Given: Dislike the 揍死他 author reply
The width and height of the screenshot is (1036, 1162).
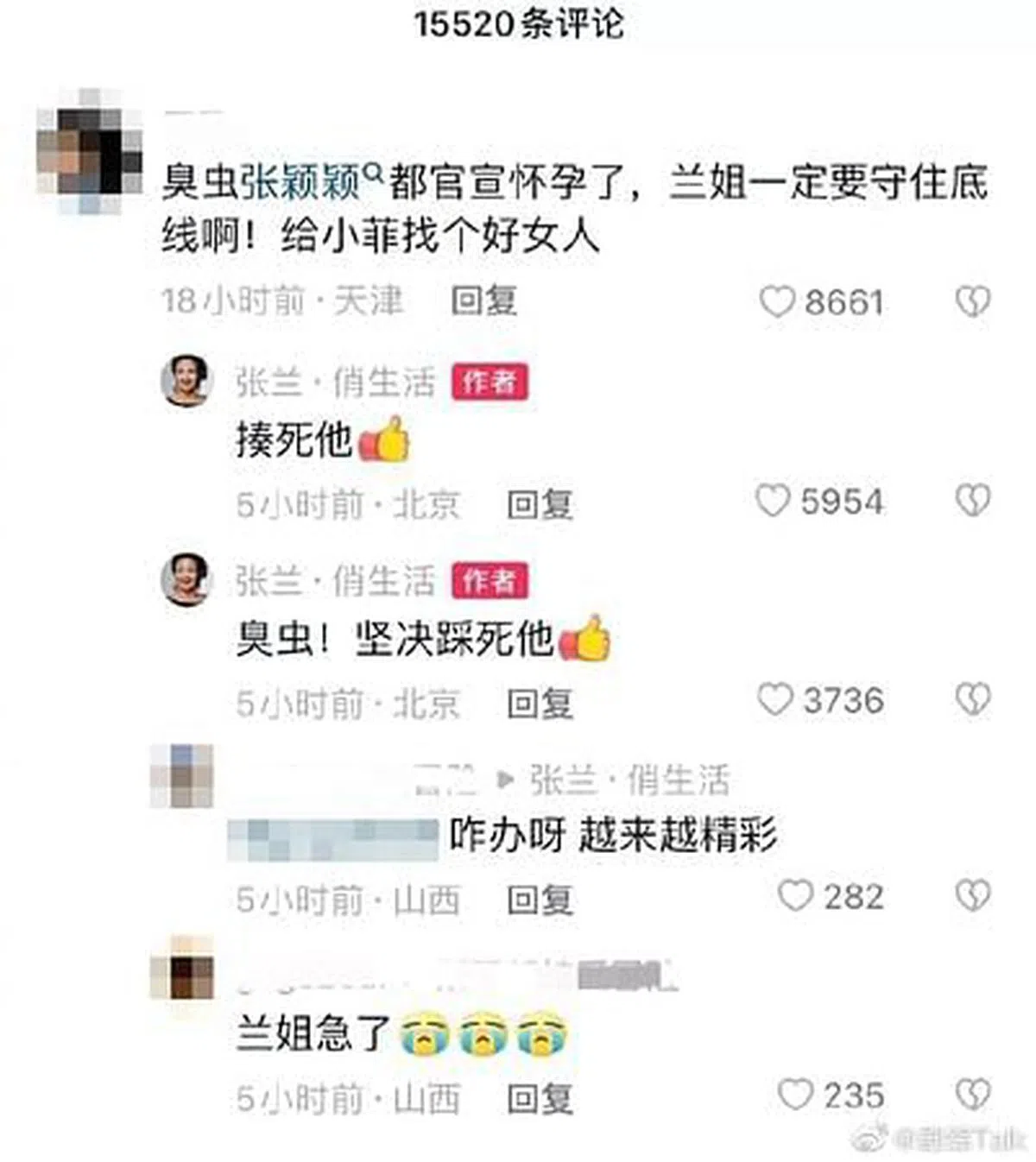Looking at the screenshot, I should [x=973, y=501].
